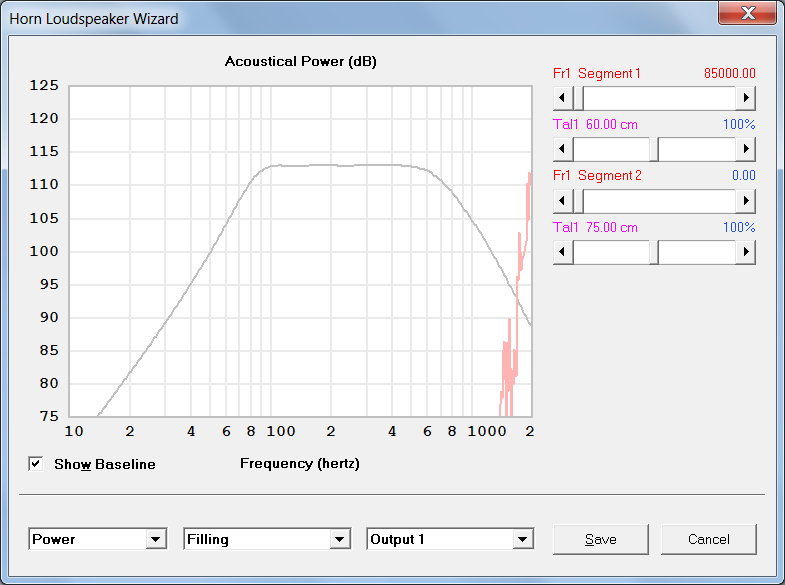Click the 100% value beside Tal1 60.00 cm
The image size is (785, 585).
[x=739, y=125]
